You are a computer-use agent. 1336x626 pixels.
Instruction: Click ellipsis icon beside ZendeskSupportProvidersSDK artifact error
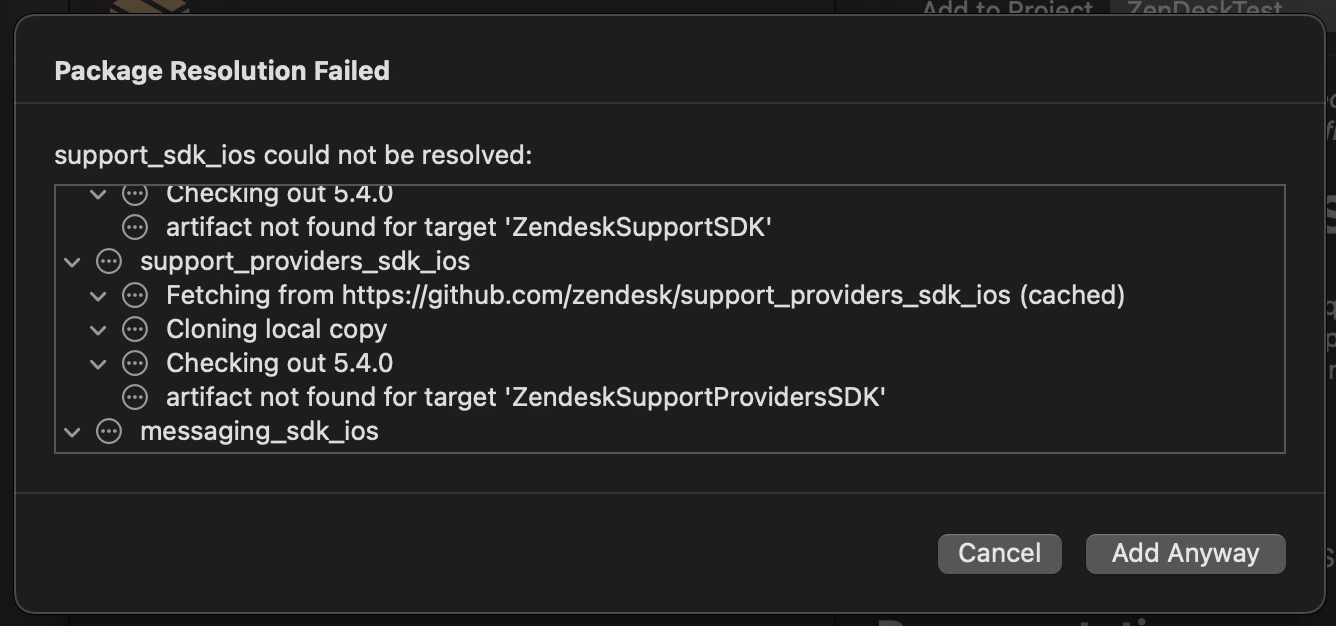tap(134, 397)
